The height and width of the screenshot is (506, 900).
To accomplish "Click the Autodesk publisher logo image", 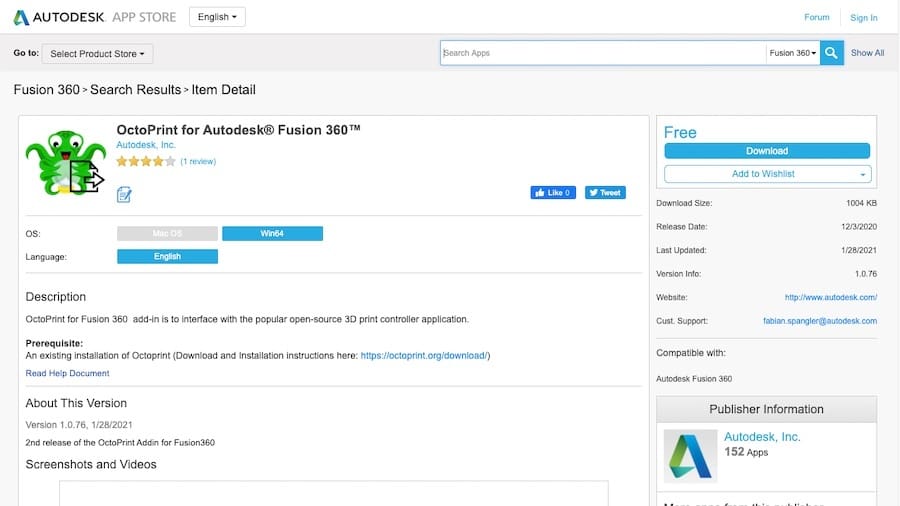I will point(690,456).
